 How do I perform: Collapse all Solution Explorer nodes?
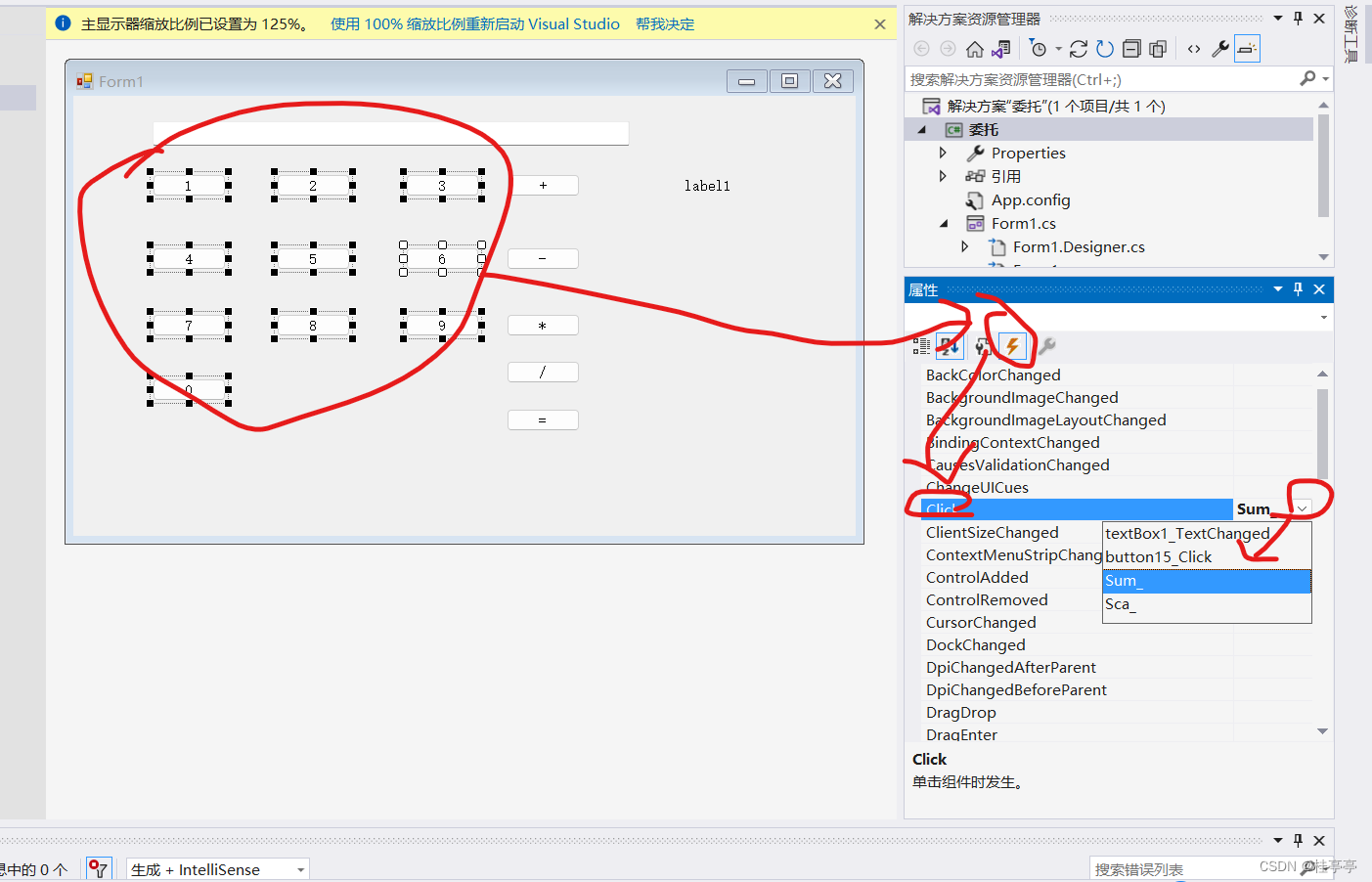click(x=1131, y=49)
